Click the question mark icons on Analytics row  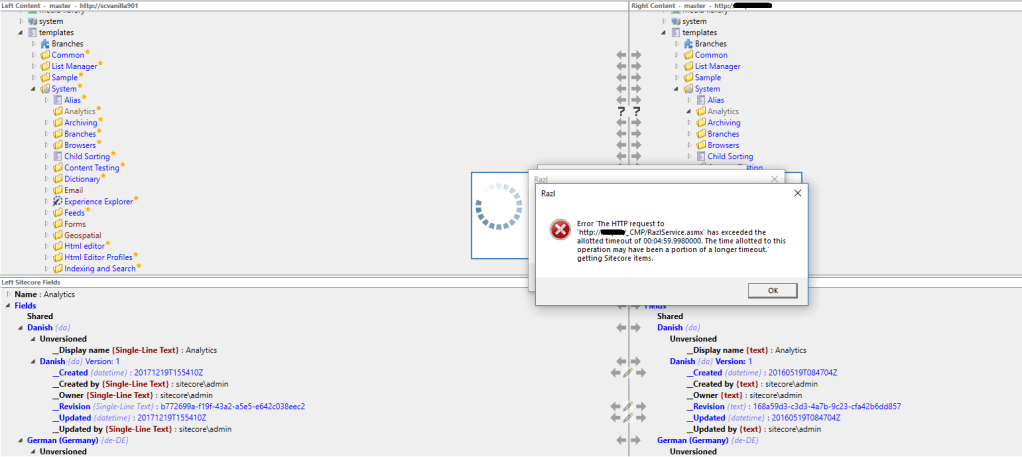[x=628, y=111]
